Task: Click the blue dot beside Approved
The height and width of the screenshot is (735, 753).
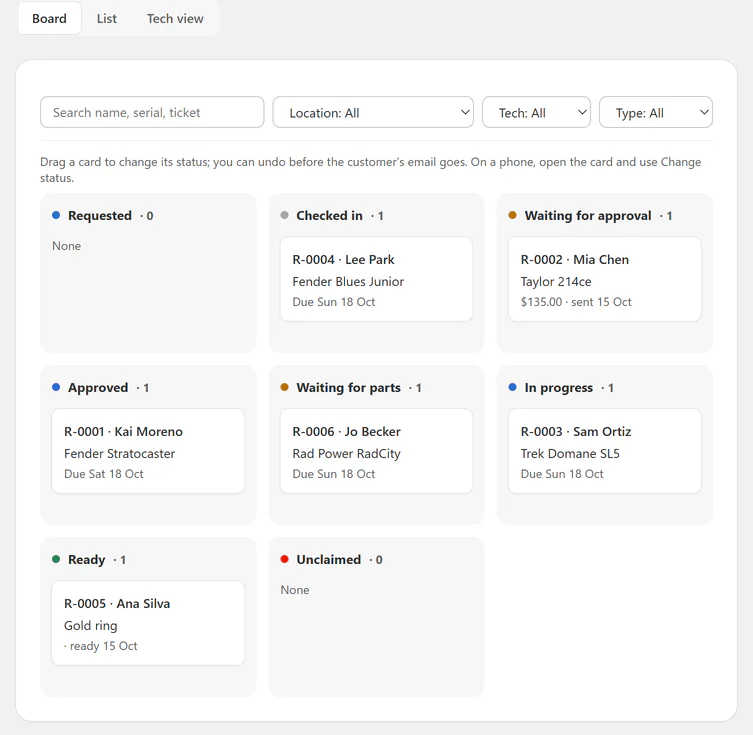Action: point(56,387)
